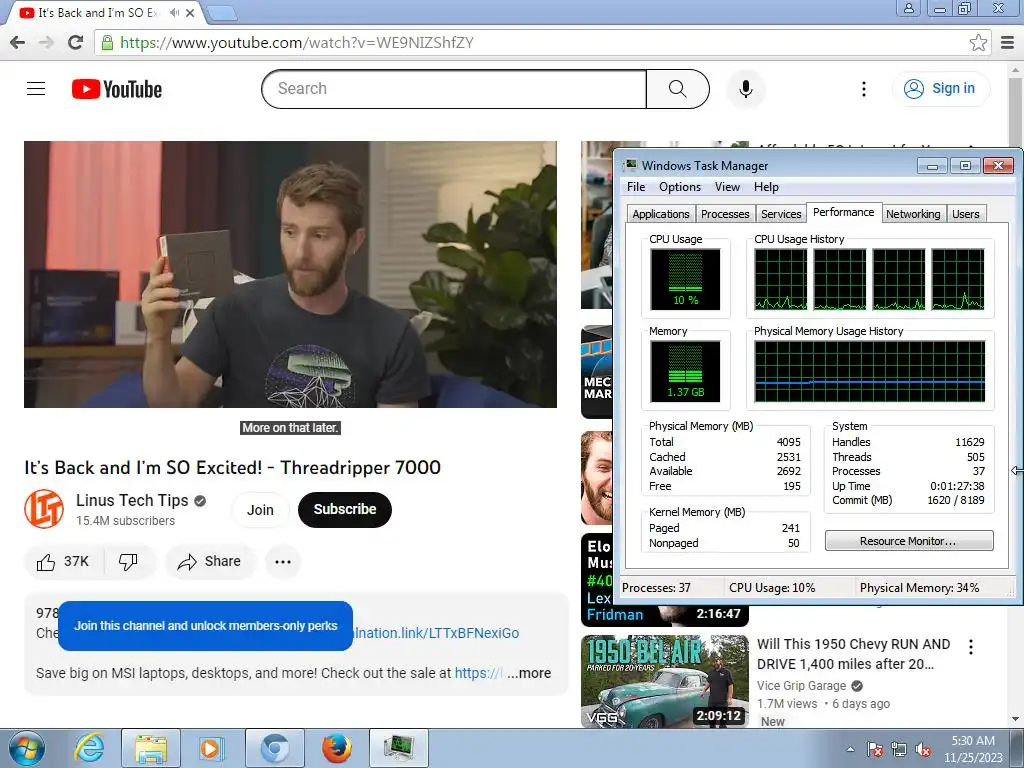
Task: Open Task Manager Help menu
Action: 766,187
